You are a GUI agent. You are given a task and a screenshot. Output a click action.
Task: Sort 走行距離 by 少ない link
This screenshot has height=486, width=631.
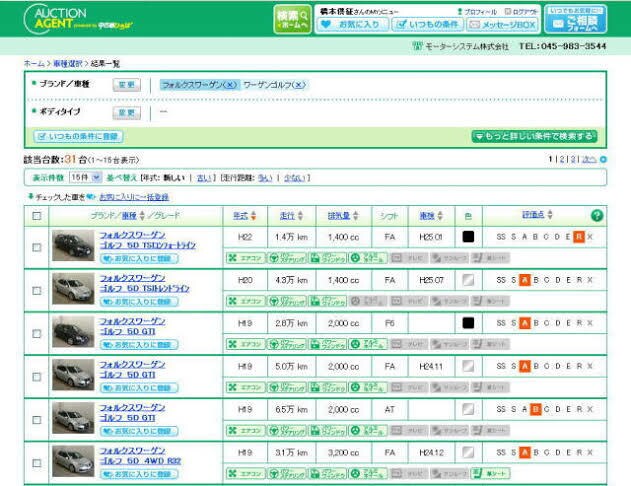coord(294,178)
